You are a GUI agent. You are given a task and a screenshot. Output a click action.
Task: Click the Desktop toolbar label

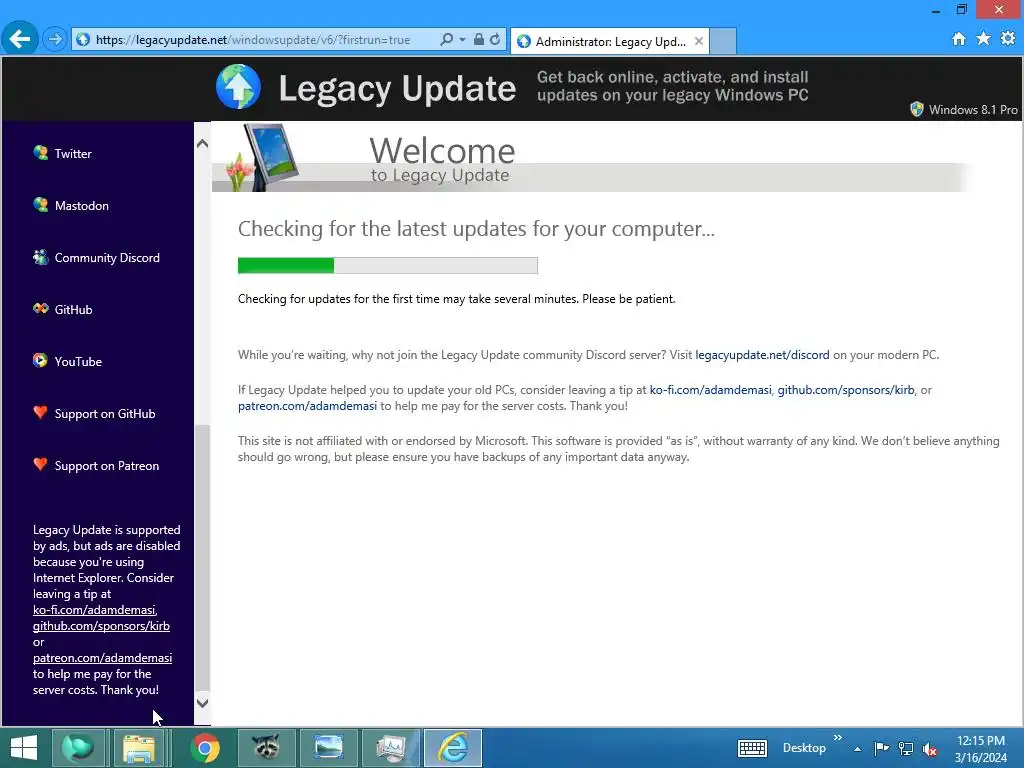[x=804, y=748]
